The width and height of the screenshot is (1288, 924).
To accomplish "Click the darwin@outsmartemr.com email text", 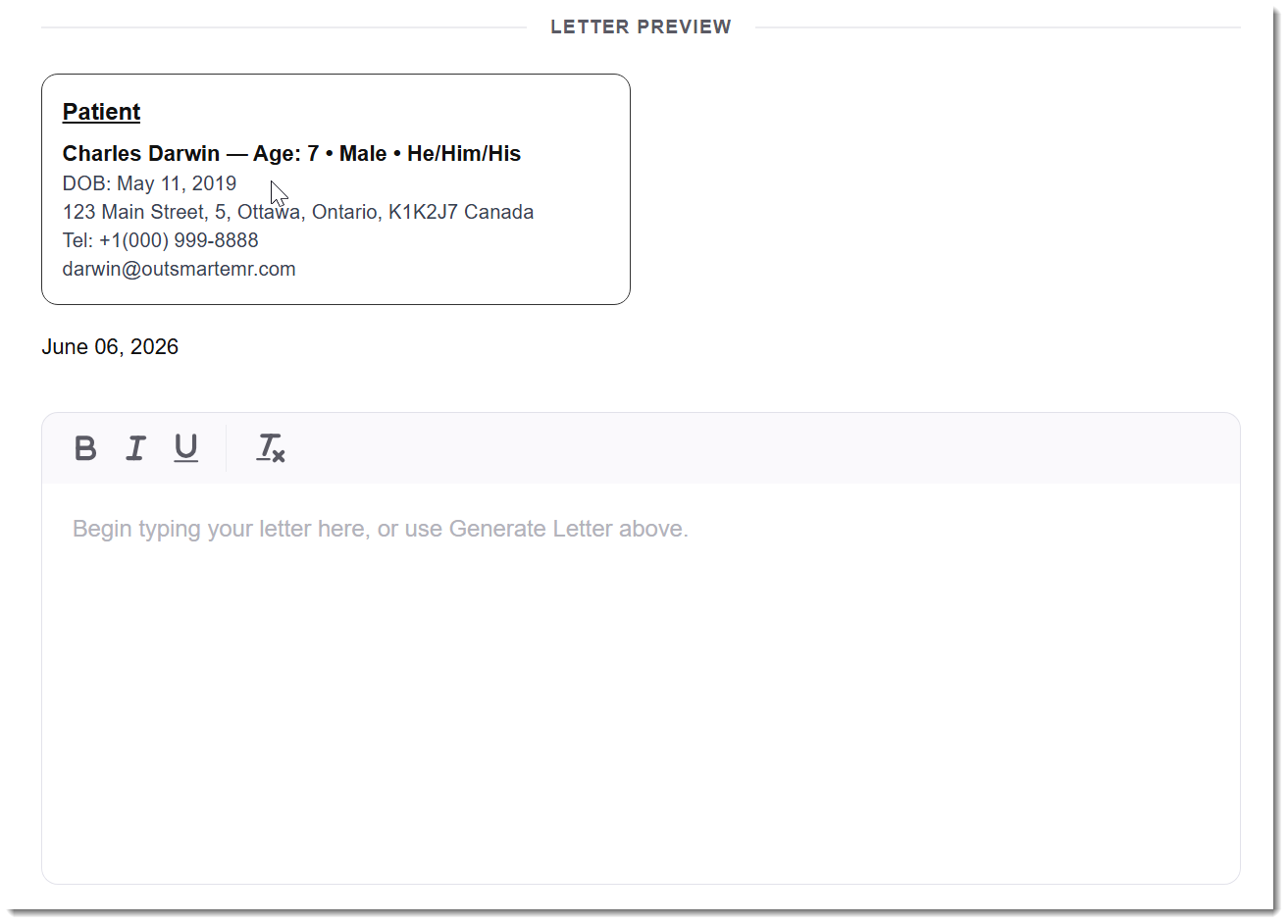I will 180,269.
